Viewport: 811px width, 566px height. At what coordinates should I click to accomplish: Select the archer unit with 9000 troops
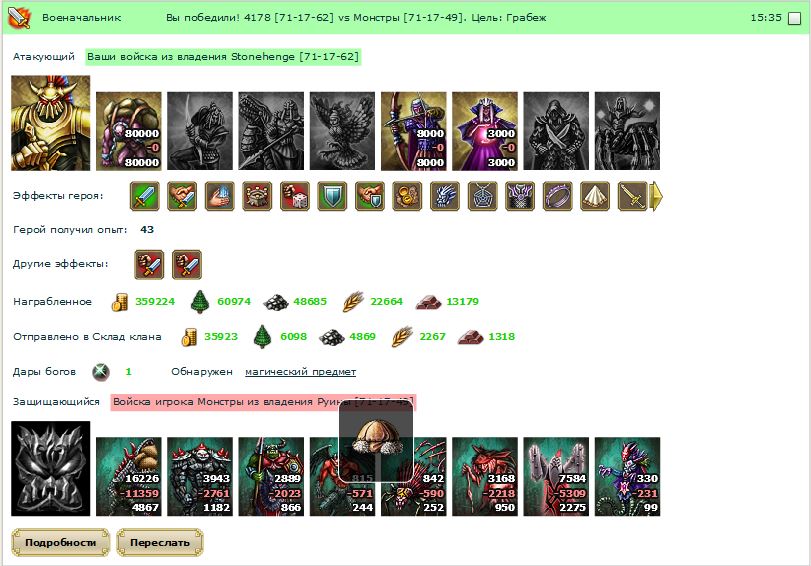(x=414, y=131)
